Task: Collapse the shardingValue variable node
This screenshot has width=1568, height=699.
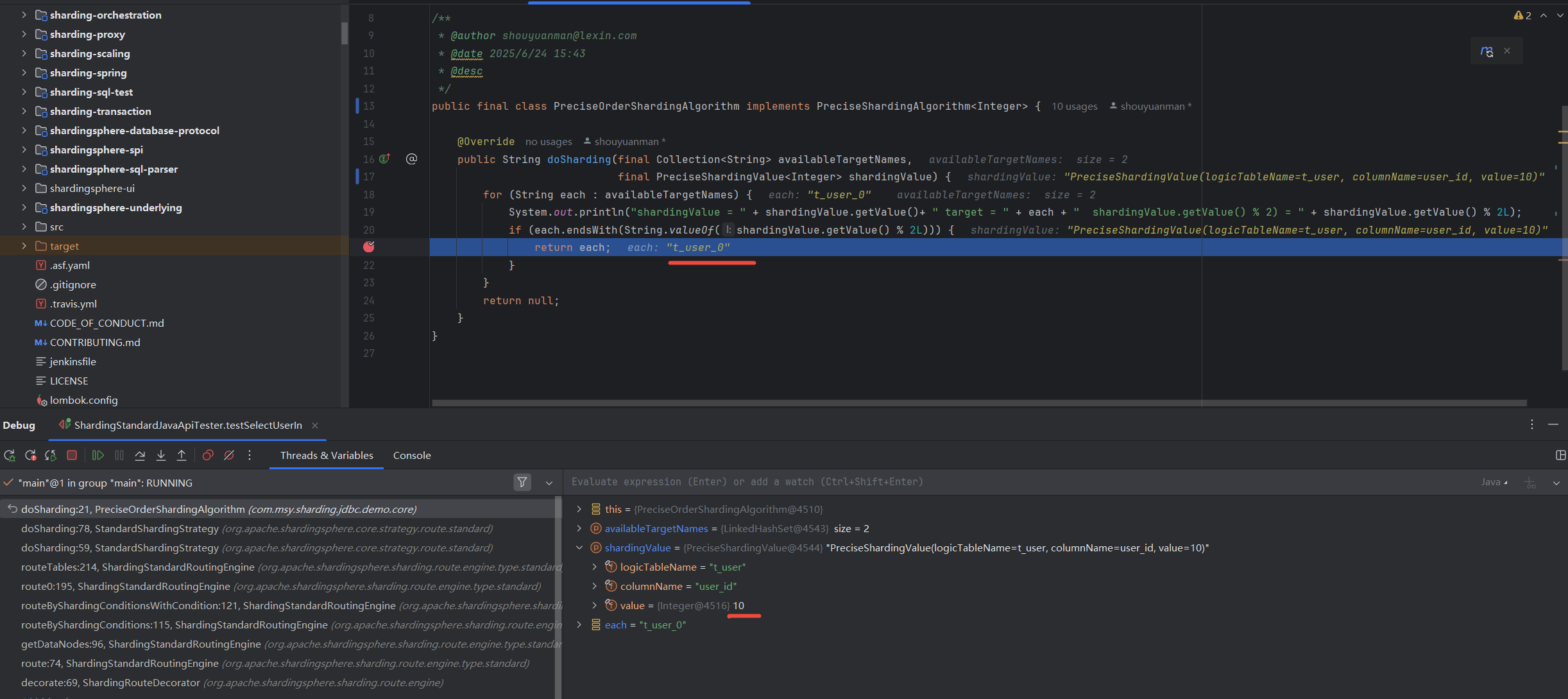Action: [579, 548]
